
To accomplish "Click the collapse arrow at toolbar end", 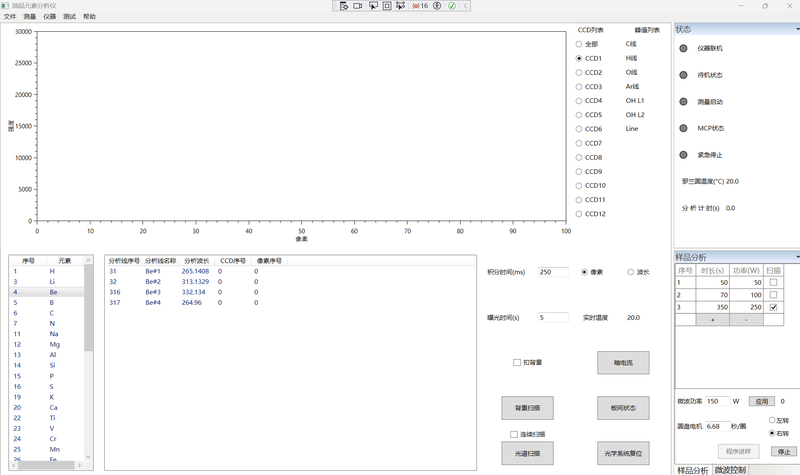I will pyautogui.click(x=465, y=6).
